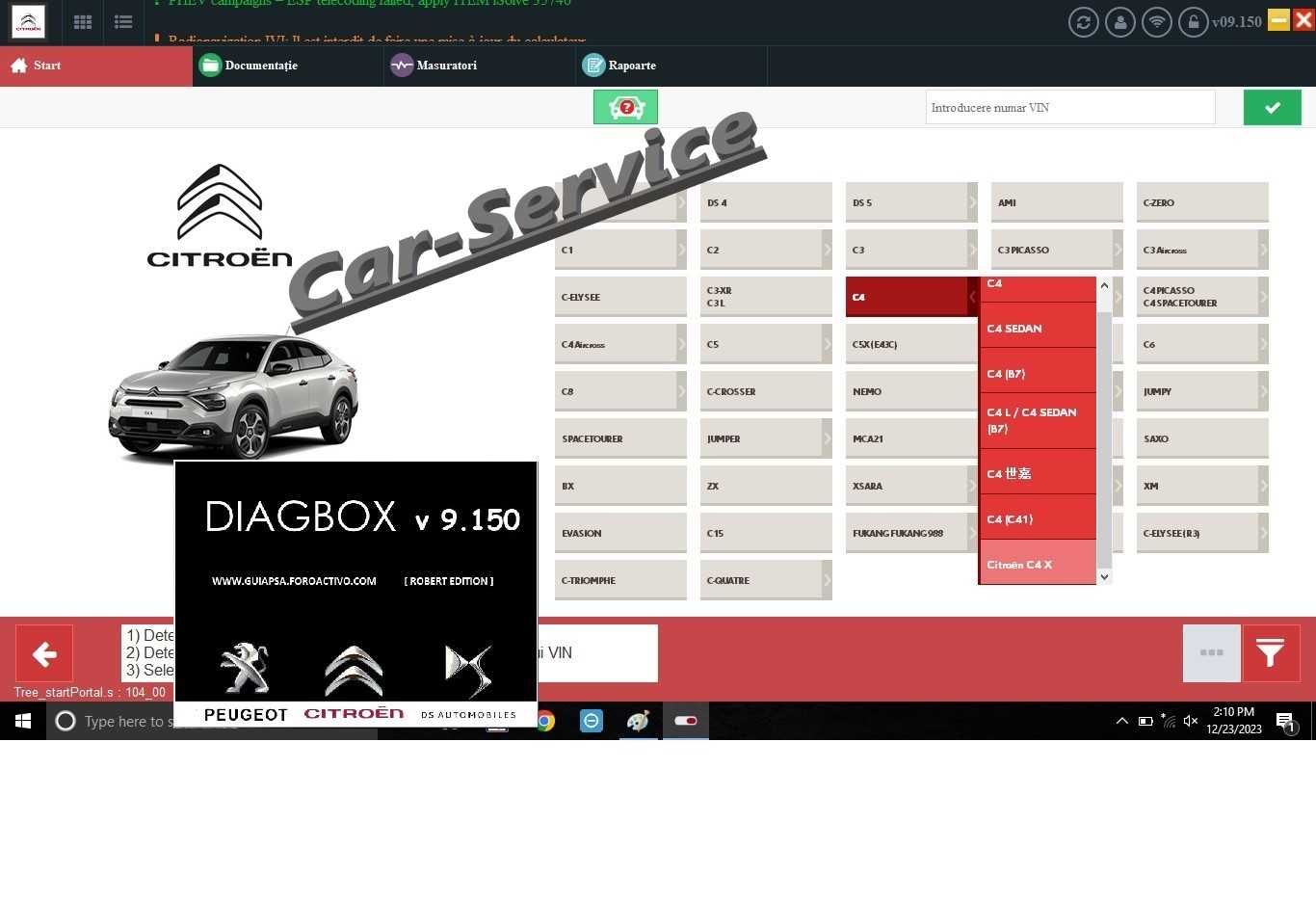Expand the C2 tile chevron
Screen dimensions: 1316x901
click(x=827, y=250)
